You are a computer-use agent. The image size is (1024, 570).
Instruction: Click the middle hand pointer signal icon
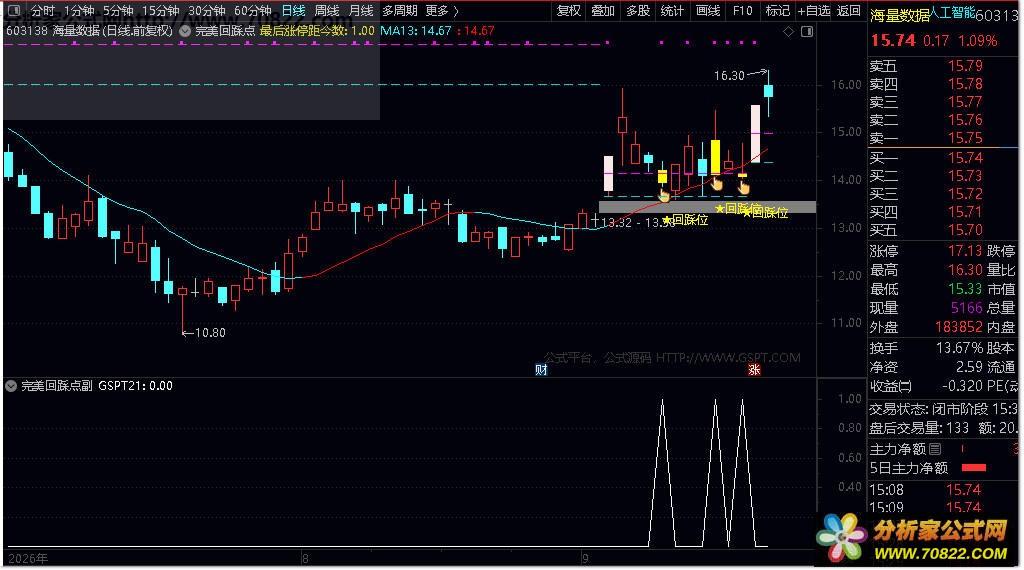[717, 183]
